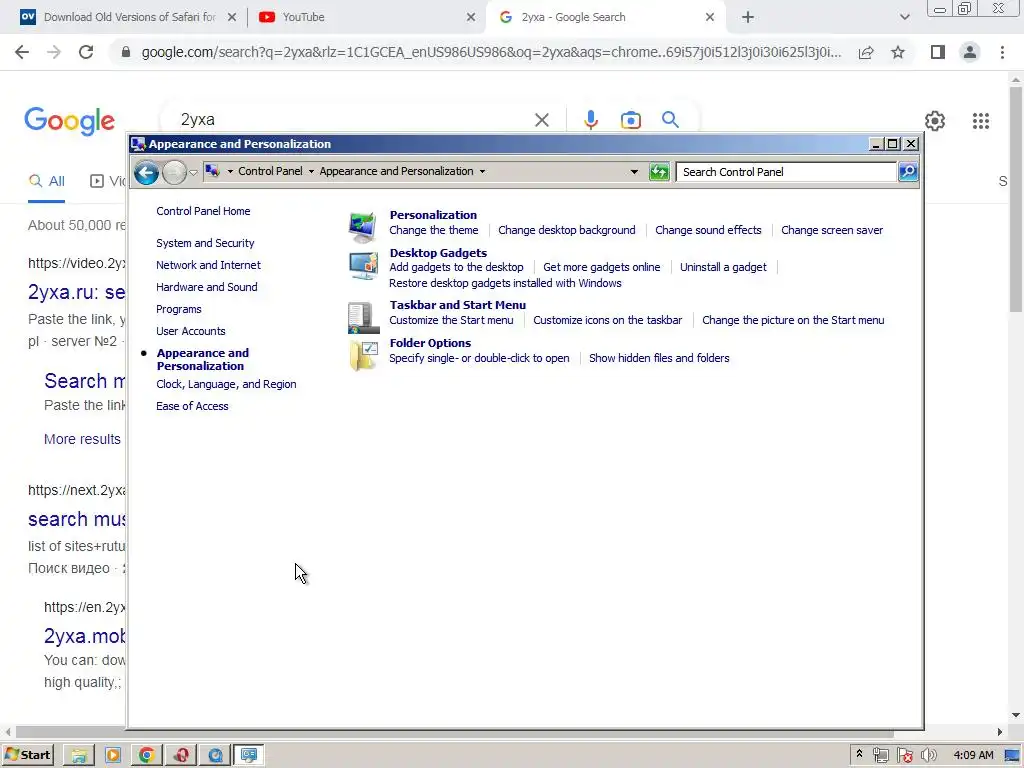Reload the Chrome page
This screenshot has width=1024, height=768.
point(86,52)
